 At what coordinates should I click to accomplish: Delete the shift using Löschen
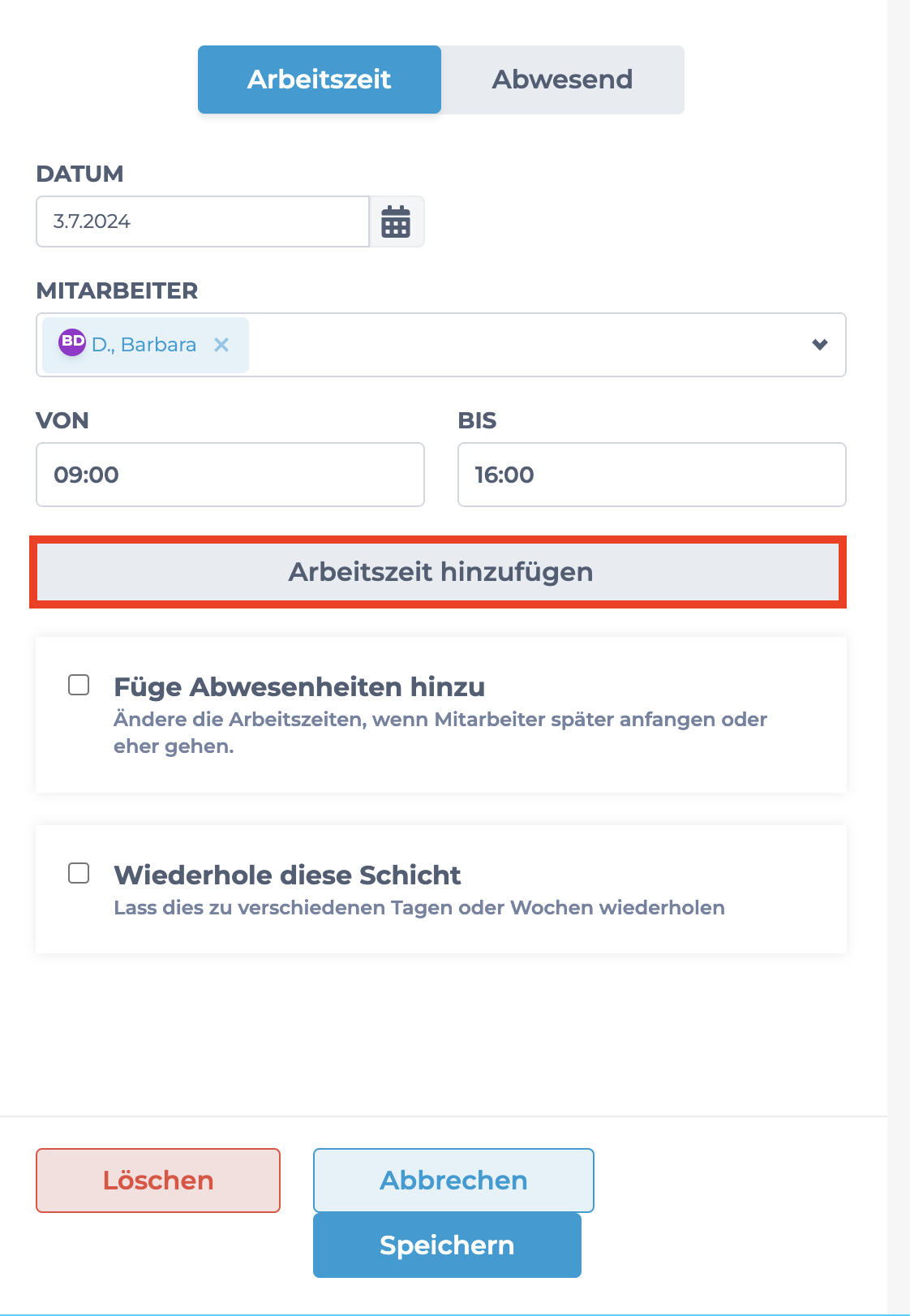[158, 1181]
